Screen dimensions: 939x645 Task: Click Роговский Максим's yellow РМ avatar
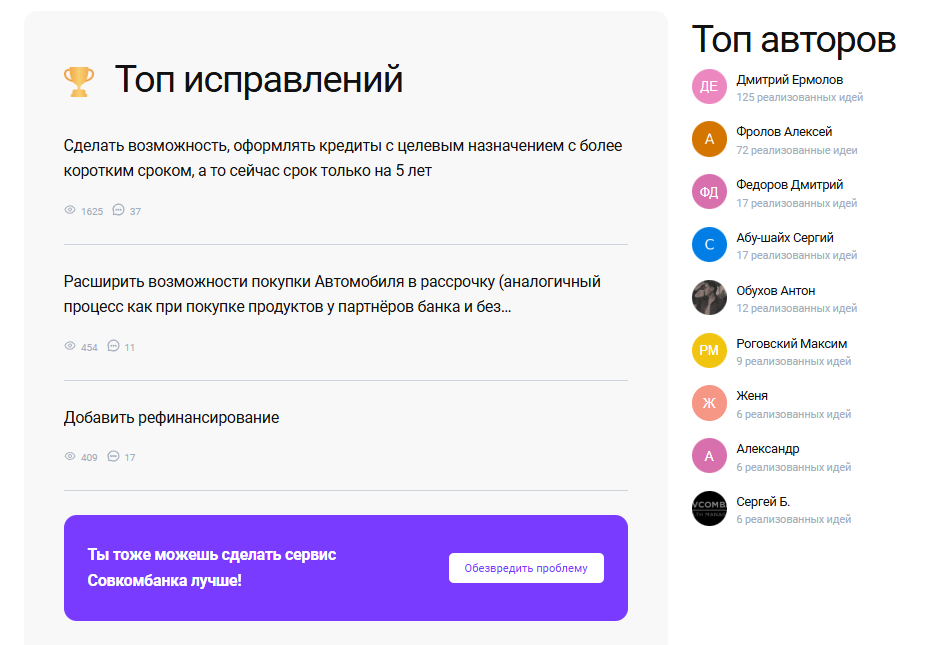click(x=709, y=350)
